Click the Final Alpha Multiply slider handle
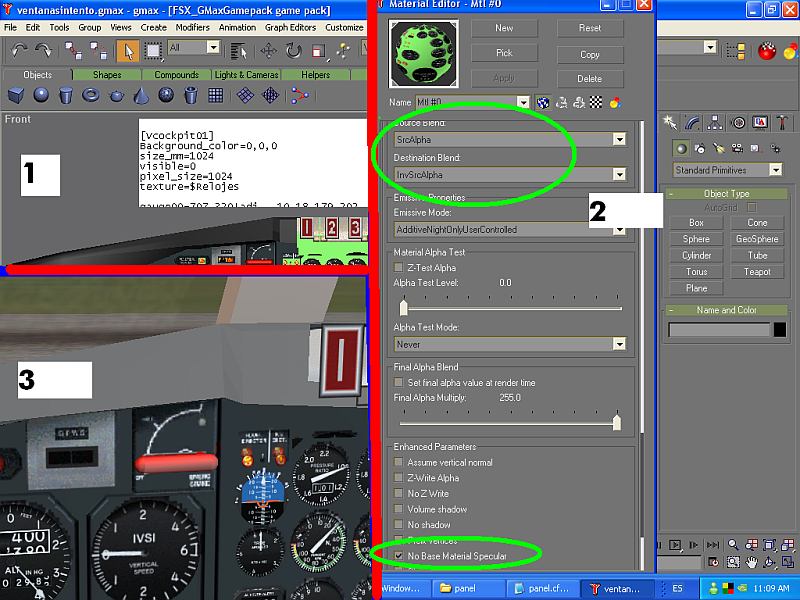This screenshot has height=600, width=800. point(616,422)
